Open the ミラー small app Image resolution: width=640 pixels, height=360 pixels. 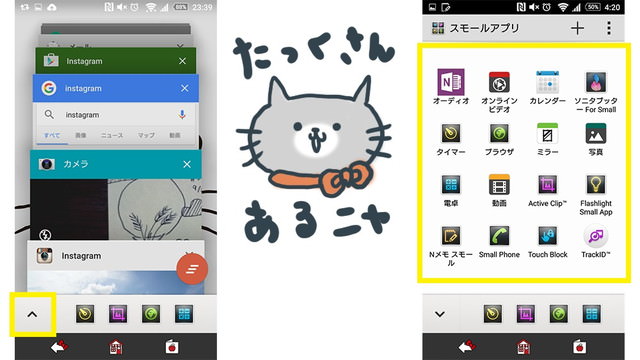coord(547,134)
